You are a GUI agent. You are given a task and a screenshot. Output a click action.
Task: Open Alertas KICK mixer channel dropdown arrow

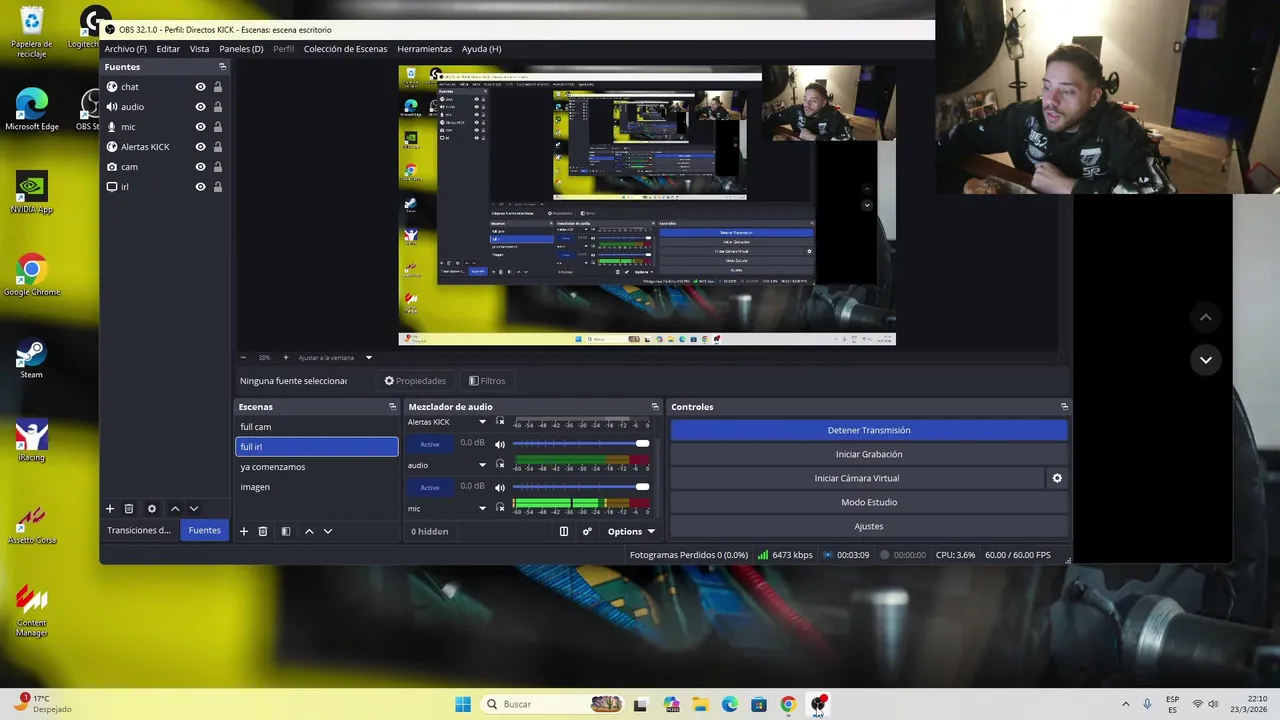[x=482, y=422]
